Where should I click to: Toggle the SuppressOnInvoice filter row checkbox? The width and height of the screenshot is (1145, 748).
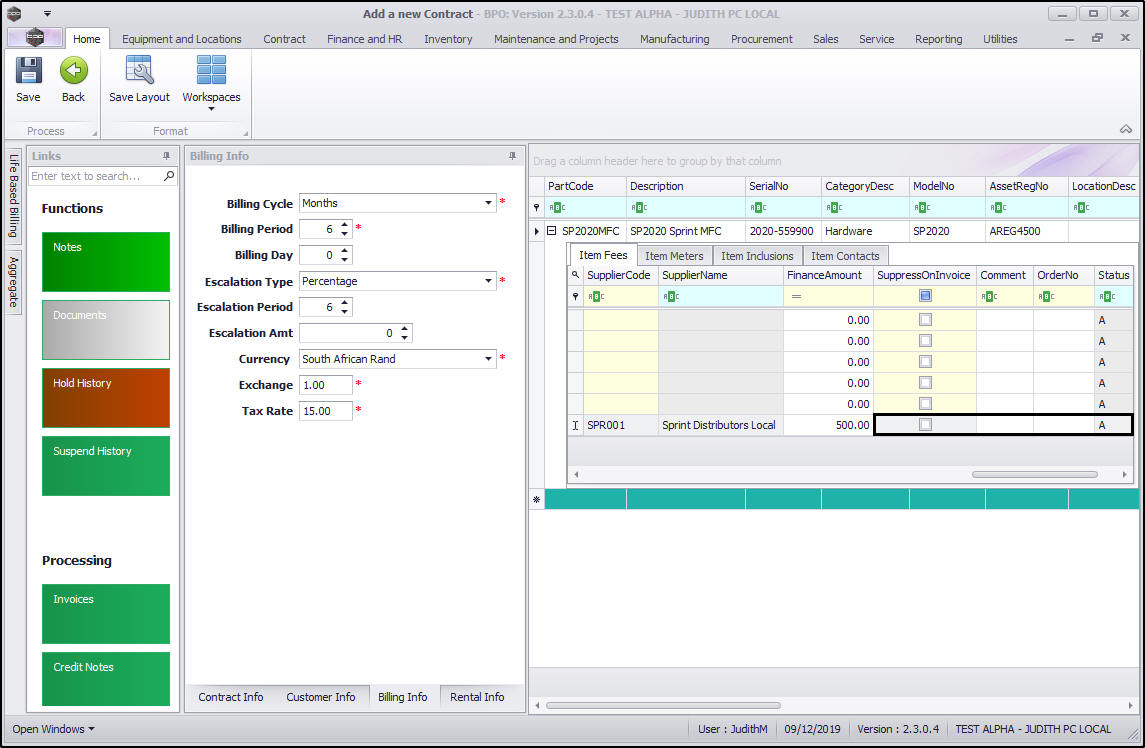point(925,296)
